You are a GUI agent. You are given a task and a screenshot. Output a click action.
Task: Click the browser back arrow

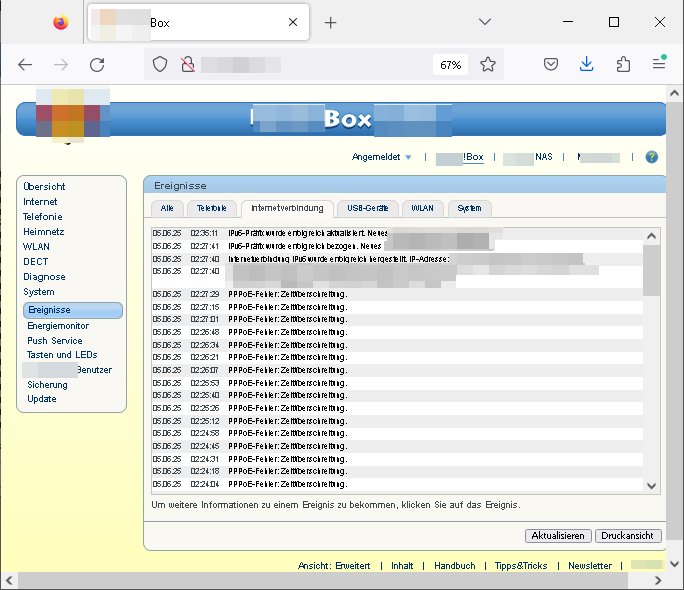click(25, 64)
